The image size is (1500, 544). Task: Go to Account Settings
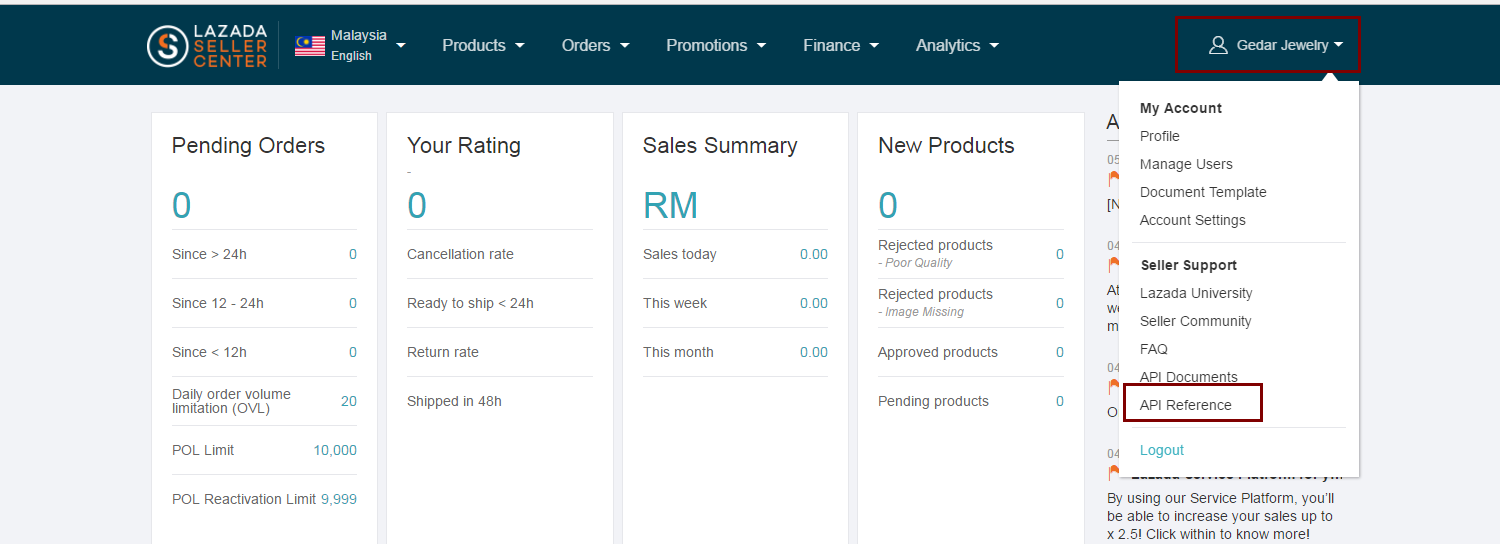[1193, 220]
